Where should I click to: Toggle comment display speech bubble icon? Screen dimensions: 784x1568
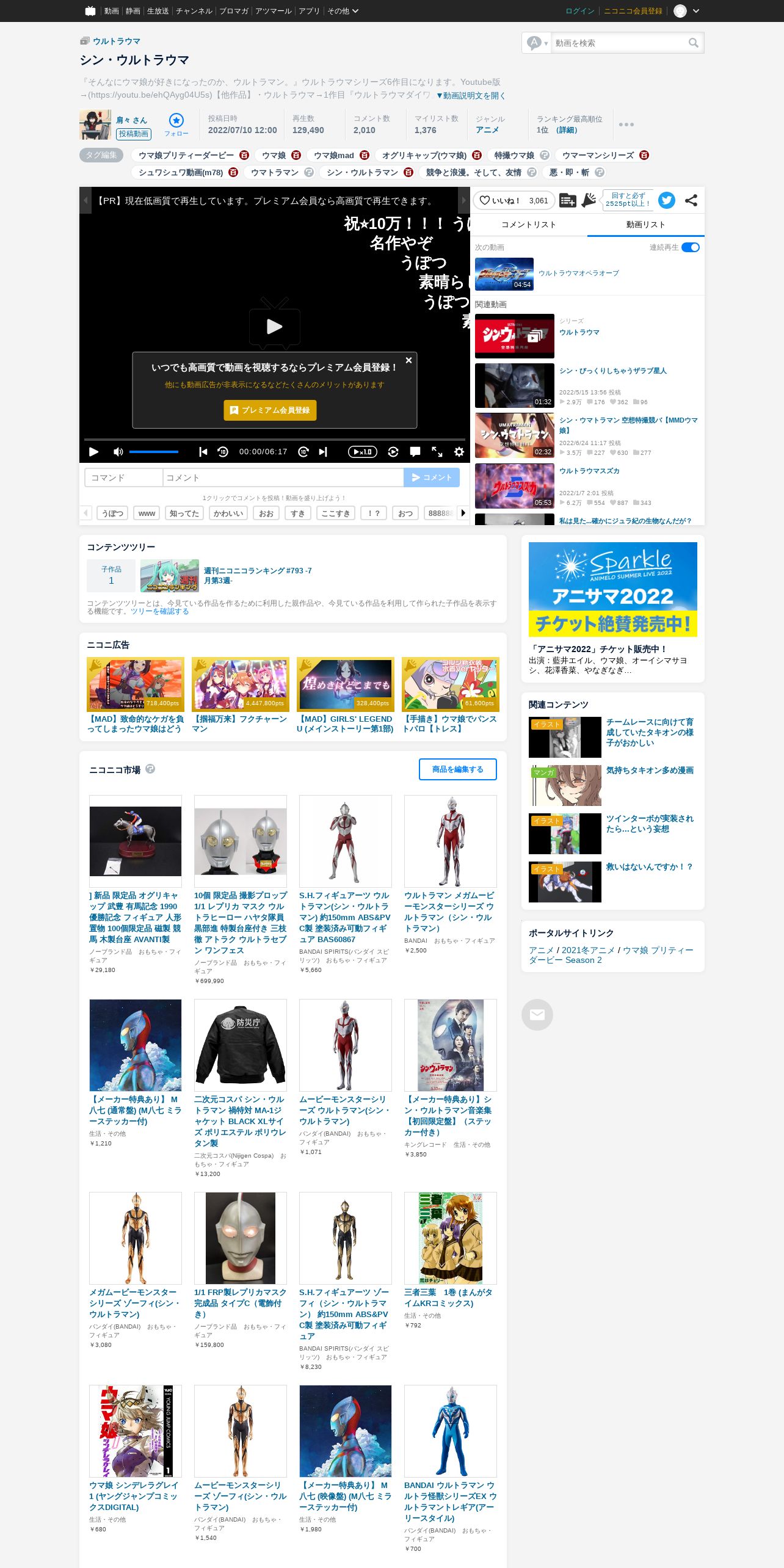pos(415,452)
